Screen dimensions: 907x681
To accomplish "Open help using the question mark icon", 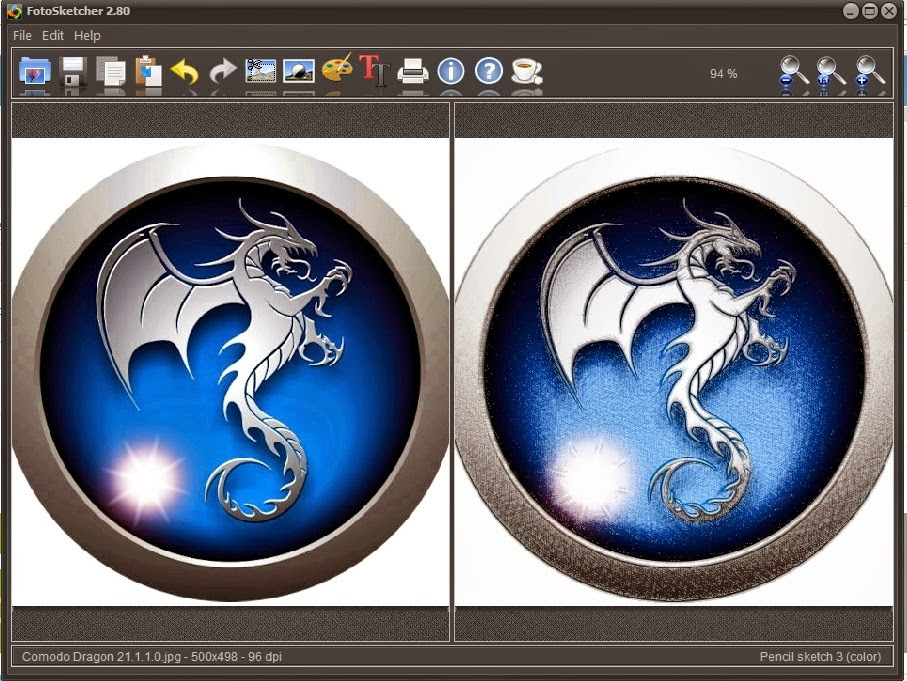I will (489, 71).
